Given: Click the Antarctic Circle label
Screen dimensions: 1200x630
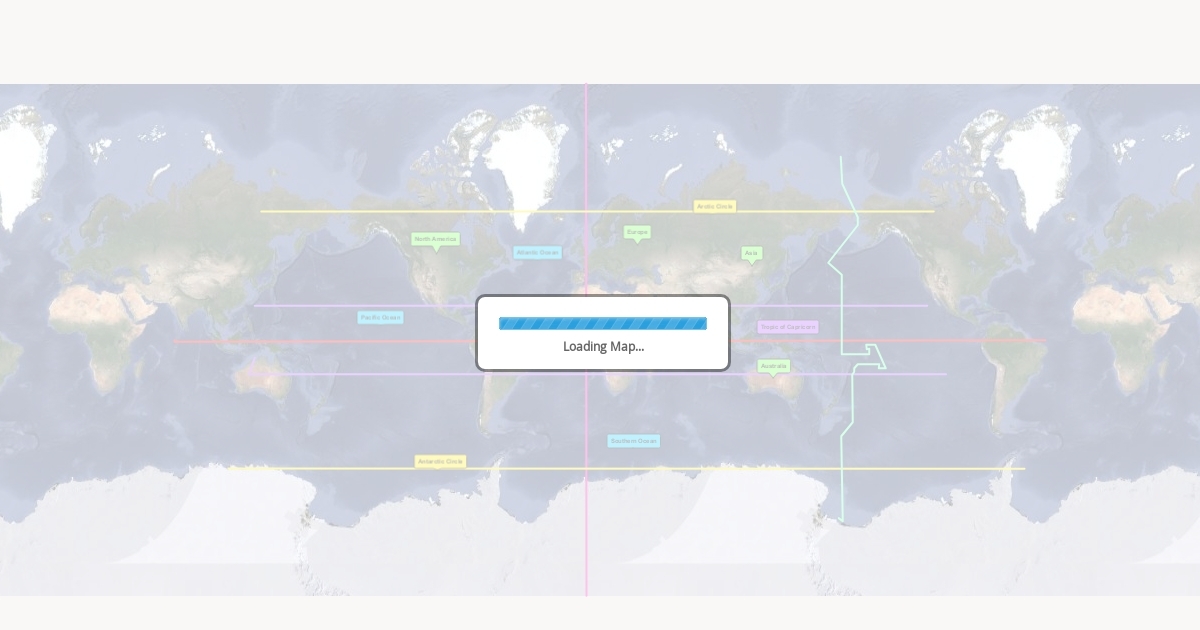Looking at the screenshot, I should [x=441, y=461].
